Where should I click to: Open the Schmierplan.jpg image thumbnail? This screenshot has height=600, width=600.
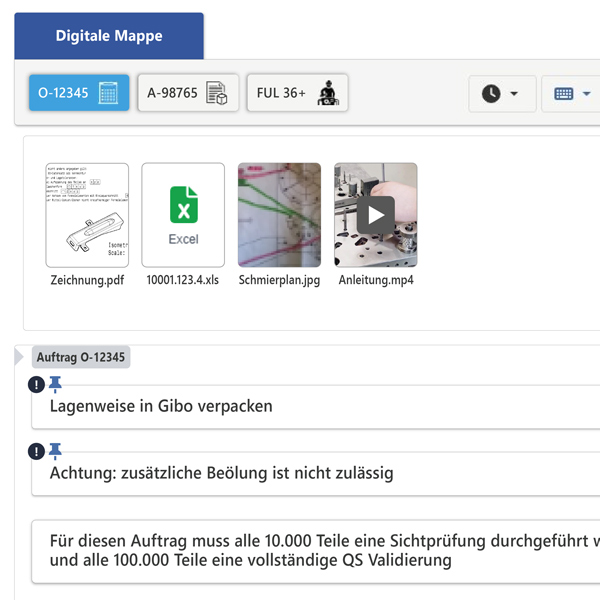279,215
